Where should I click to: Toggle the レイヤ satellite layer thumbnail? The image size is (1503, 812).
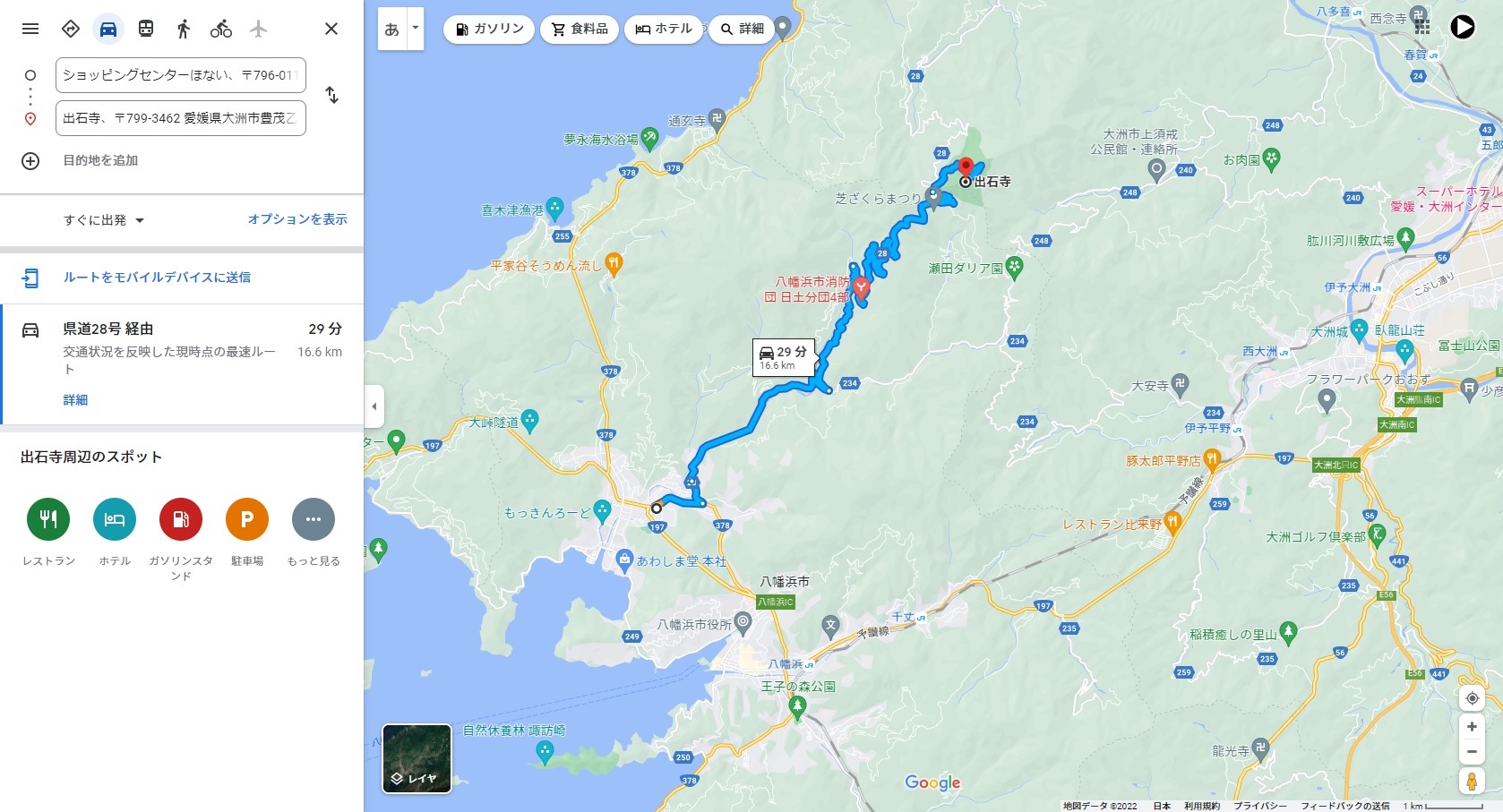tap(417, 758)
